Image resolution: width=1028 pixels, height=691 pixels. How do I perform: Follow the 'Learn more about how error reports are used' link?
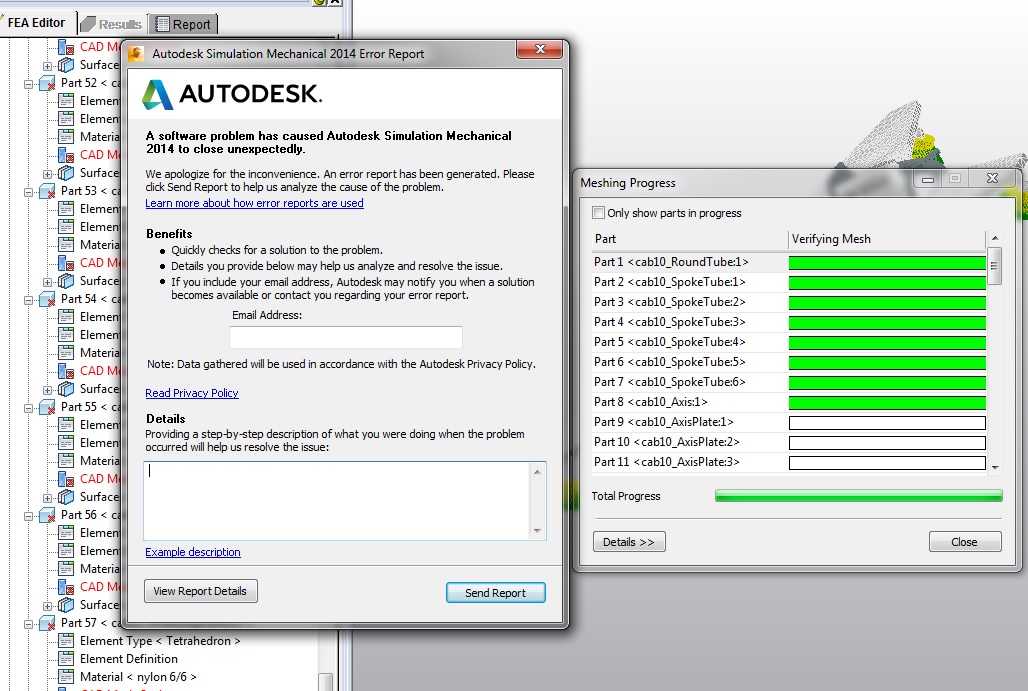pyautogui.click(x=254, y=203)
